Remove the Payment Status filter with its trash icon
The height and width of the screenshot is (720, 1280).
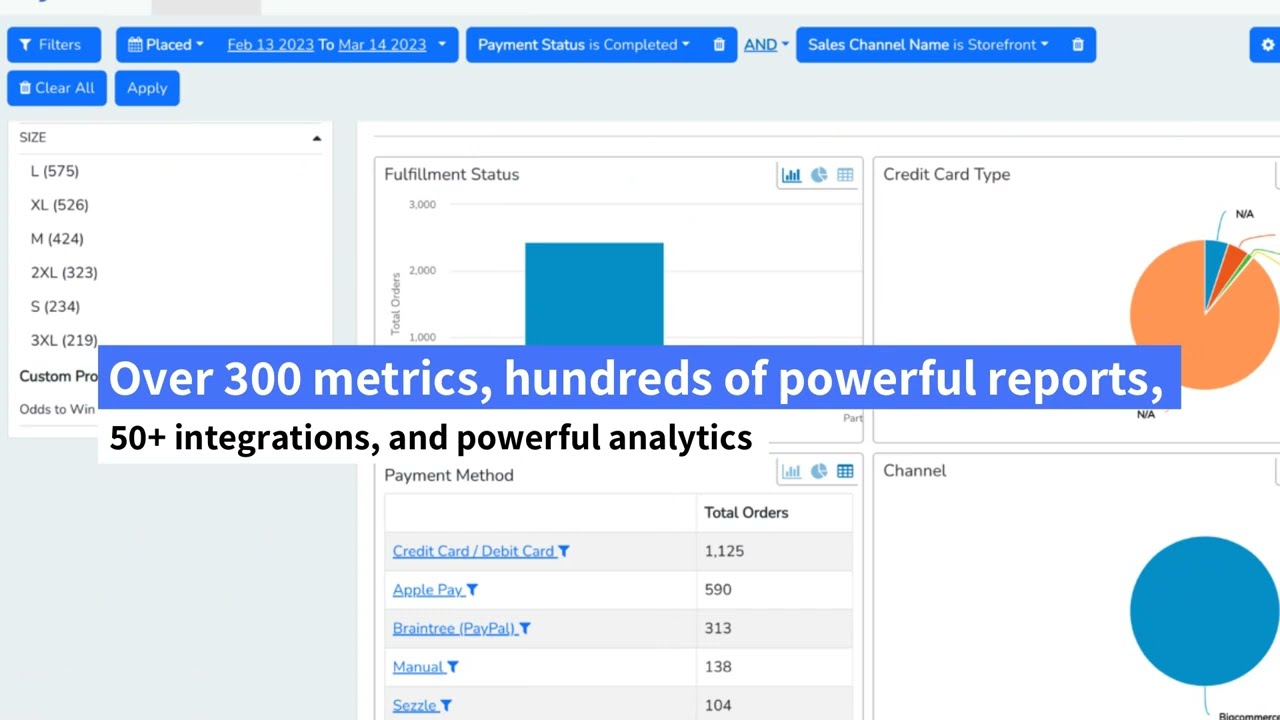pyautogui.click(x=718, y=44)
